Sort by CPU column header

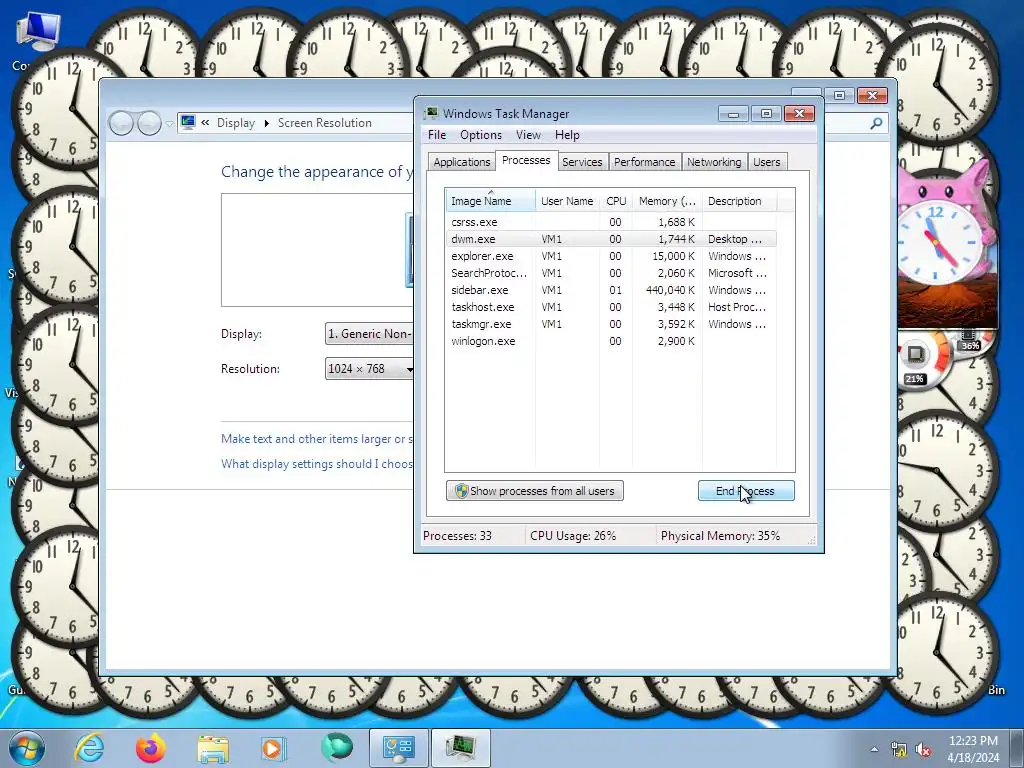click(616, 201)
